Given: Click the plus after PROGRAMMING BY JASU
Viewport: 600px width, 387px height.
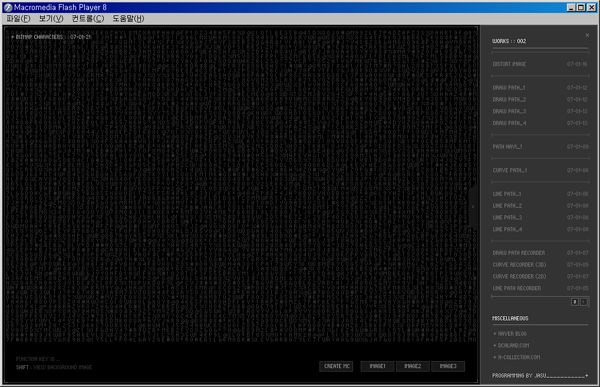Looking at the screenshot, I should [587, 376].
